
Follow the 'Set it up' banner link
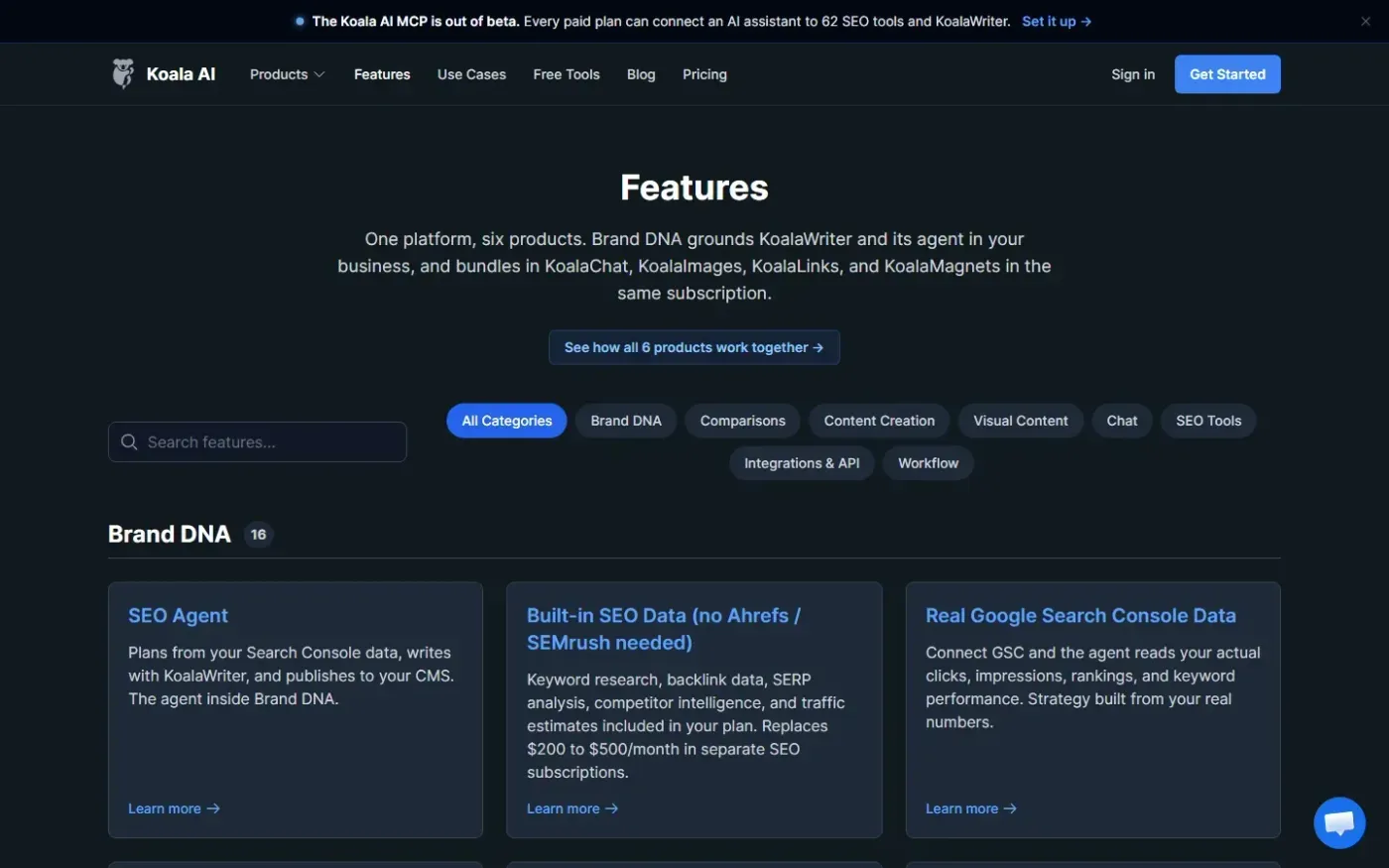pos(1057,21)
